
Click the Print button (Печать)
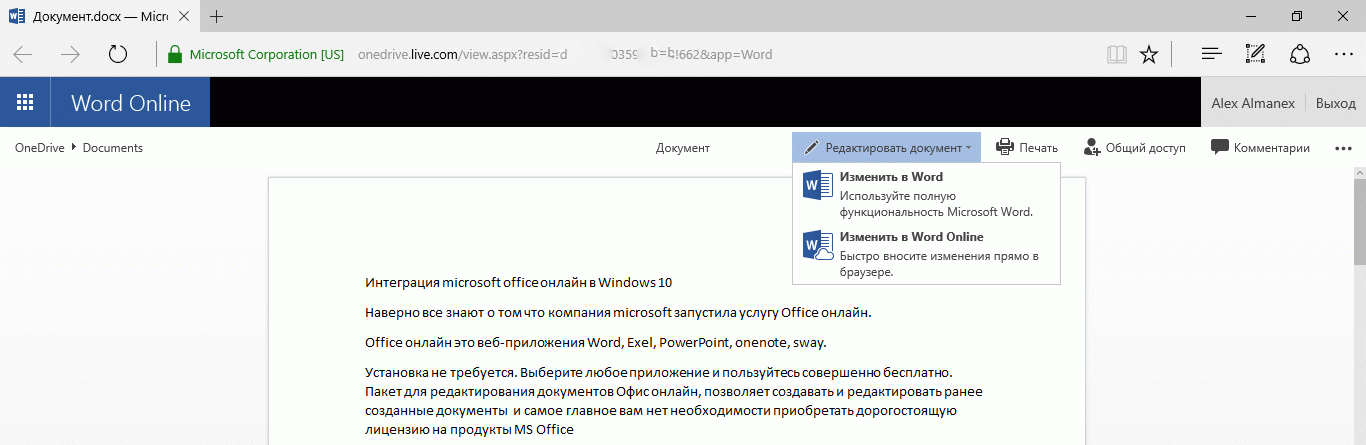(1027, 148)
